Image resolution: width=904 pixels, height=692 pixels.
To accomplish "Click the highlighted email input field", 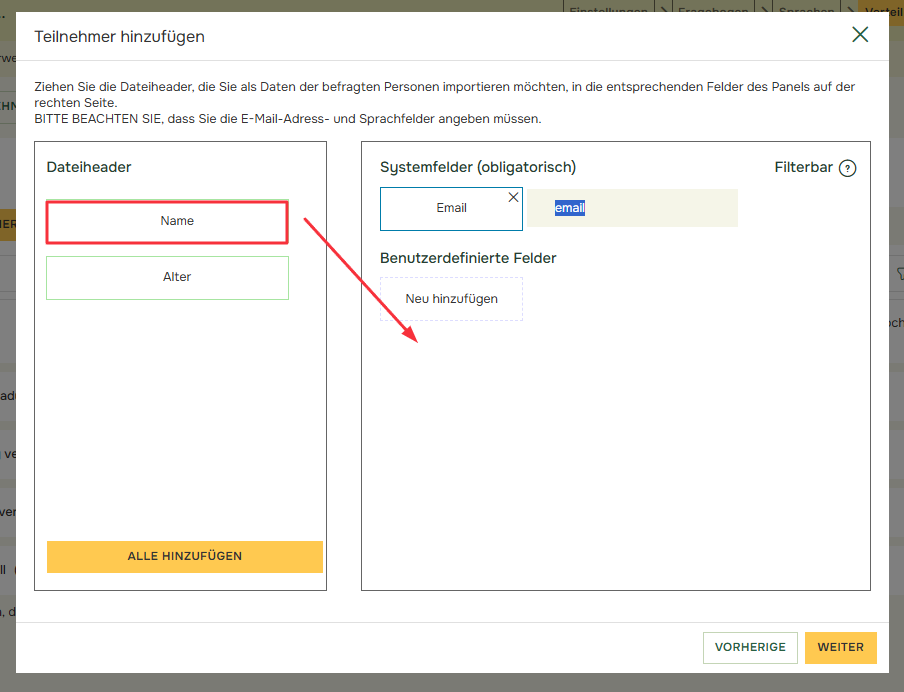I will click(632, 208).
